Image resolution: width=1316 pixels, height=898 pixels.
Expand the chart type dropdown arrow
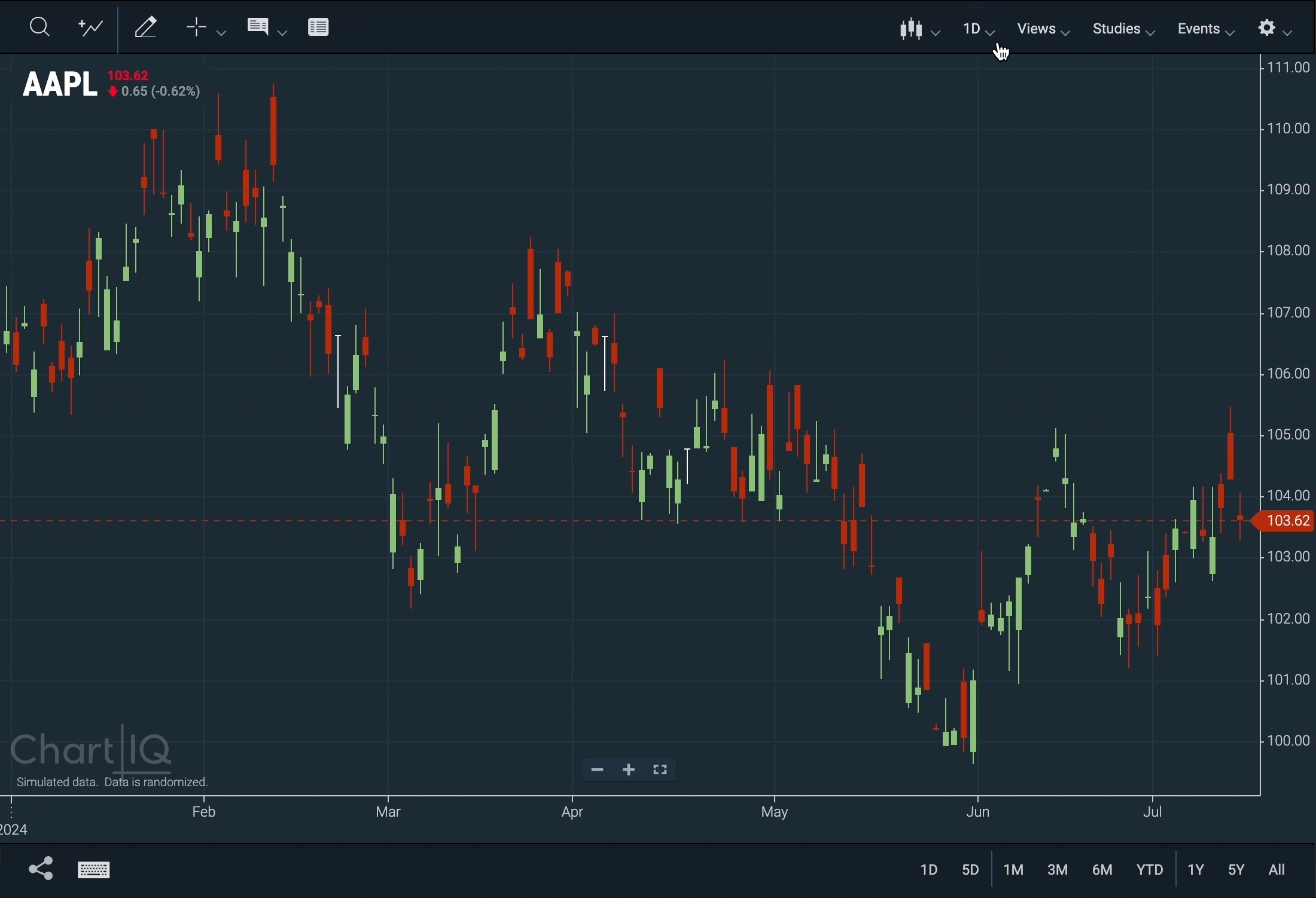point(937,33)
